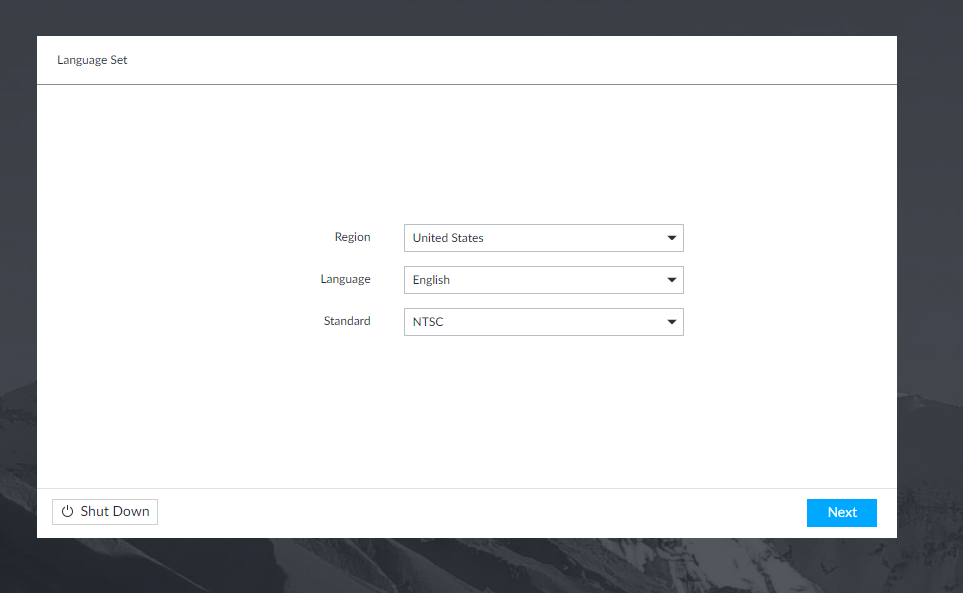Click the "Region" field label
The height and width of the screenshot is (593, 963).
pyautogui.click(x=353, y=237)
